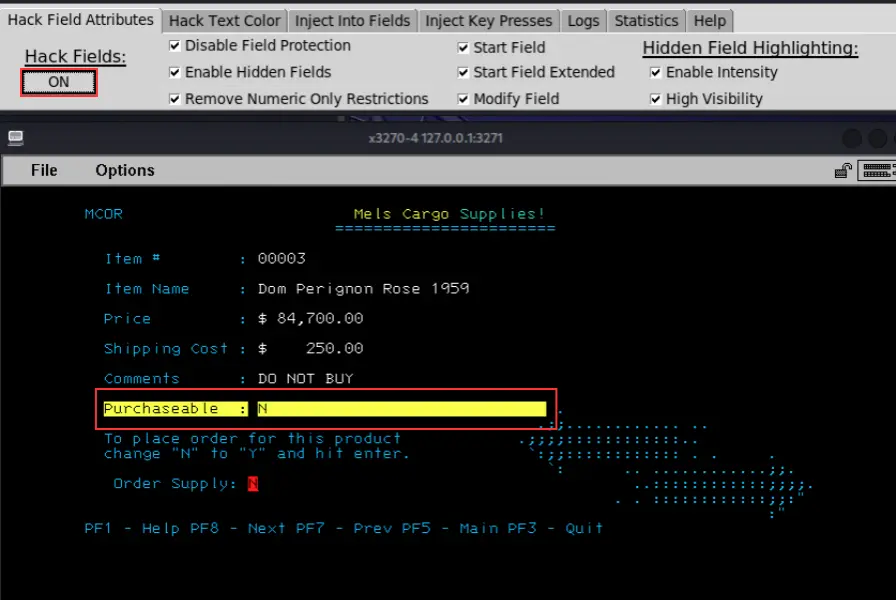
Task: Toggle the Enable Hidden Fields checkbox
Action: pos(175,72)
